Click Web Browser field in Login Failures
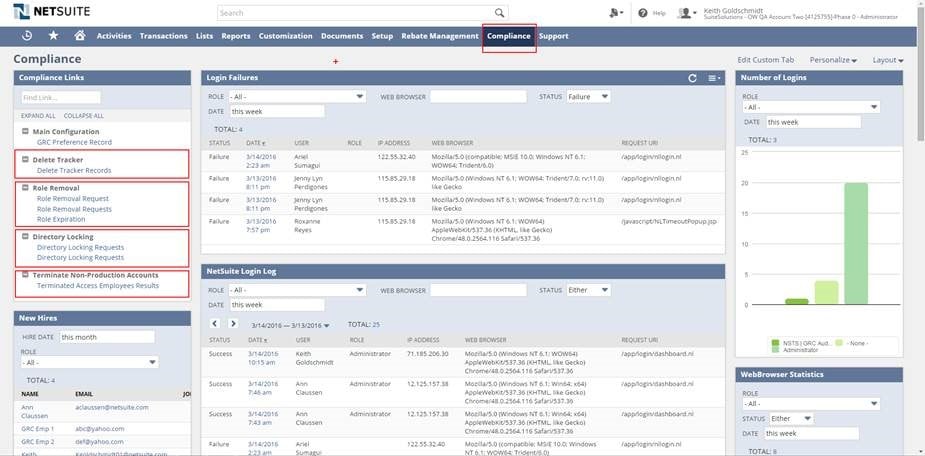Viewport: 925px width, 456px height. pyautogui.click(x=478, y=96)
